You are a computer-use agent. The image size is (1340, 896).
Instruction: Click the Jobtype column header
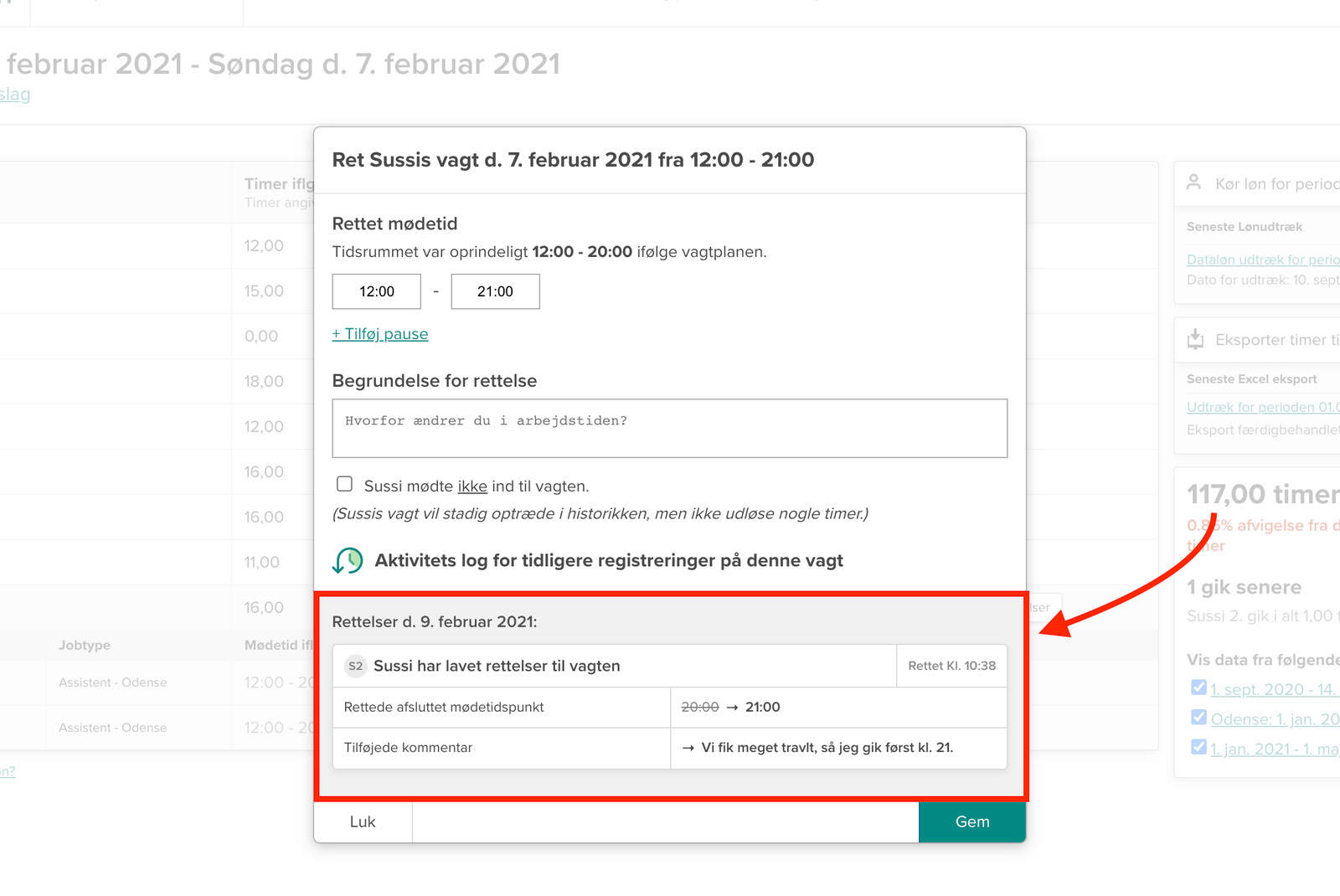pos(85,645)
